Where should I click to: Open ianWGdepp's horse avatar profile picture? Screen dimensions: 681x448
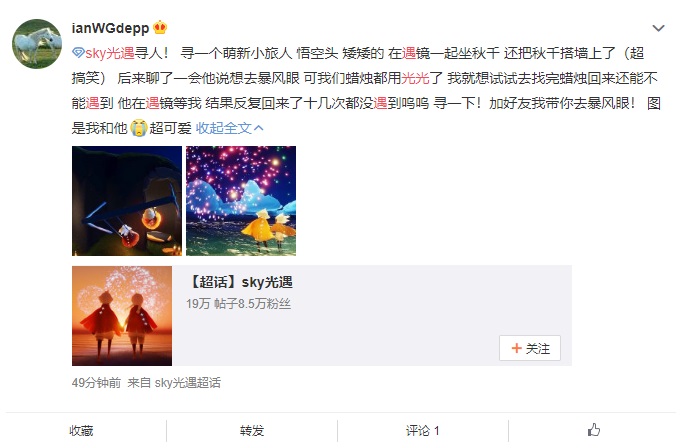[36, 43]
